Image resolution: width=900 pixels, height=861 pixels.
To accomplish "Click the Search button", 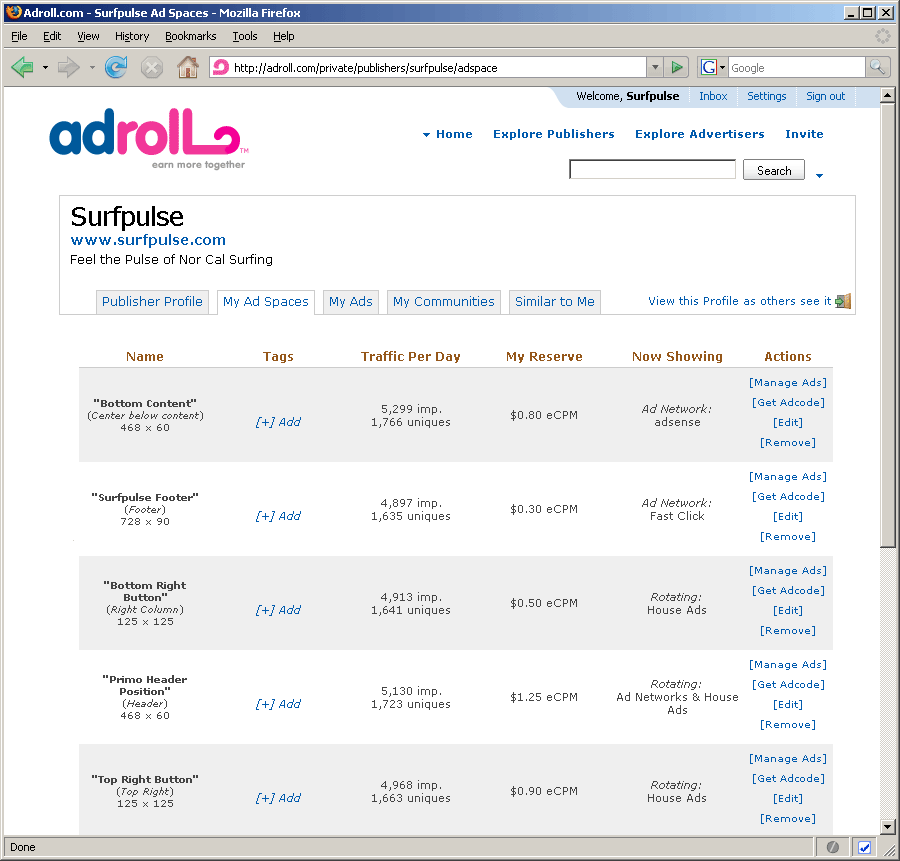I will pyautogui.click(x=774, y=170).
